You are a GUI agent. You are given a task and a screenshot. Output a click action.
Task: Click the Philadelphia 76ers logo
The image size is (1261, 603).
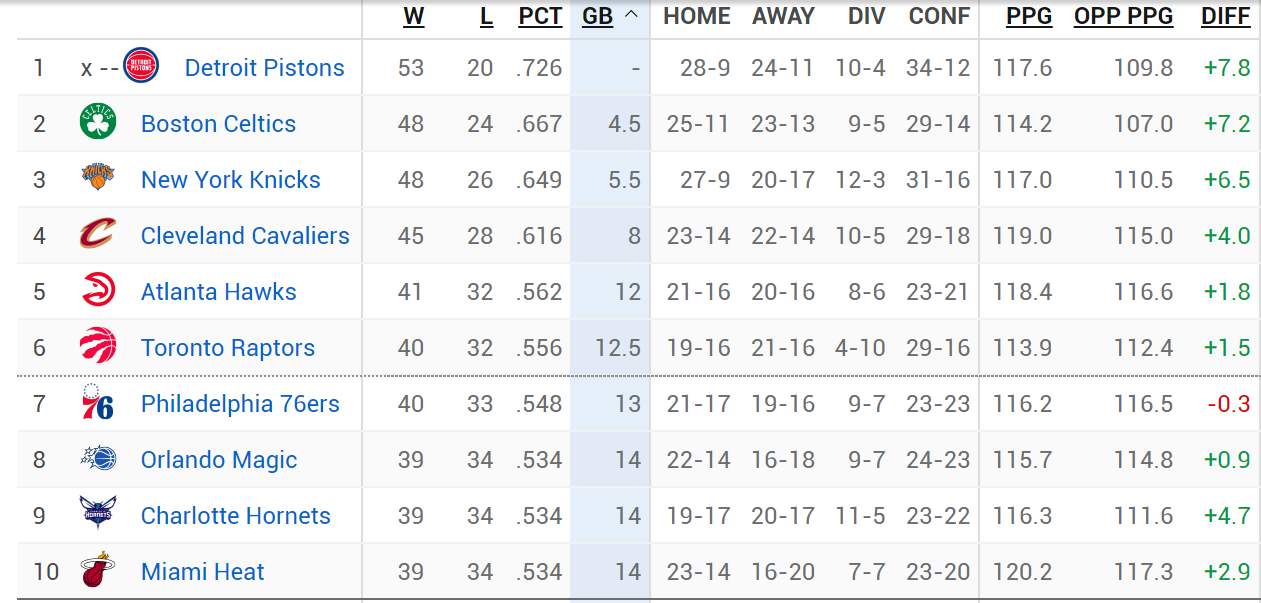[97, 403]
